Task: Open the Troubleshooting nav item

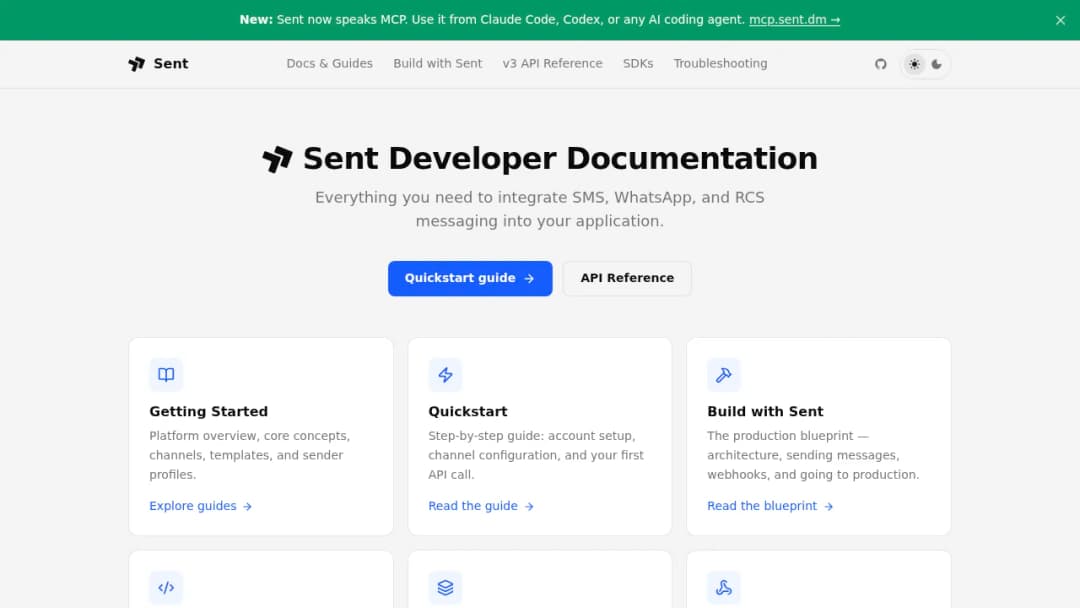Action: (x=720, y=63)
